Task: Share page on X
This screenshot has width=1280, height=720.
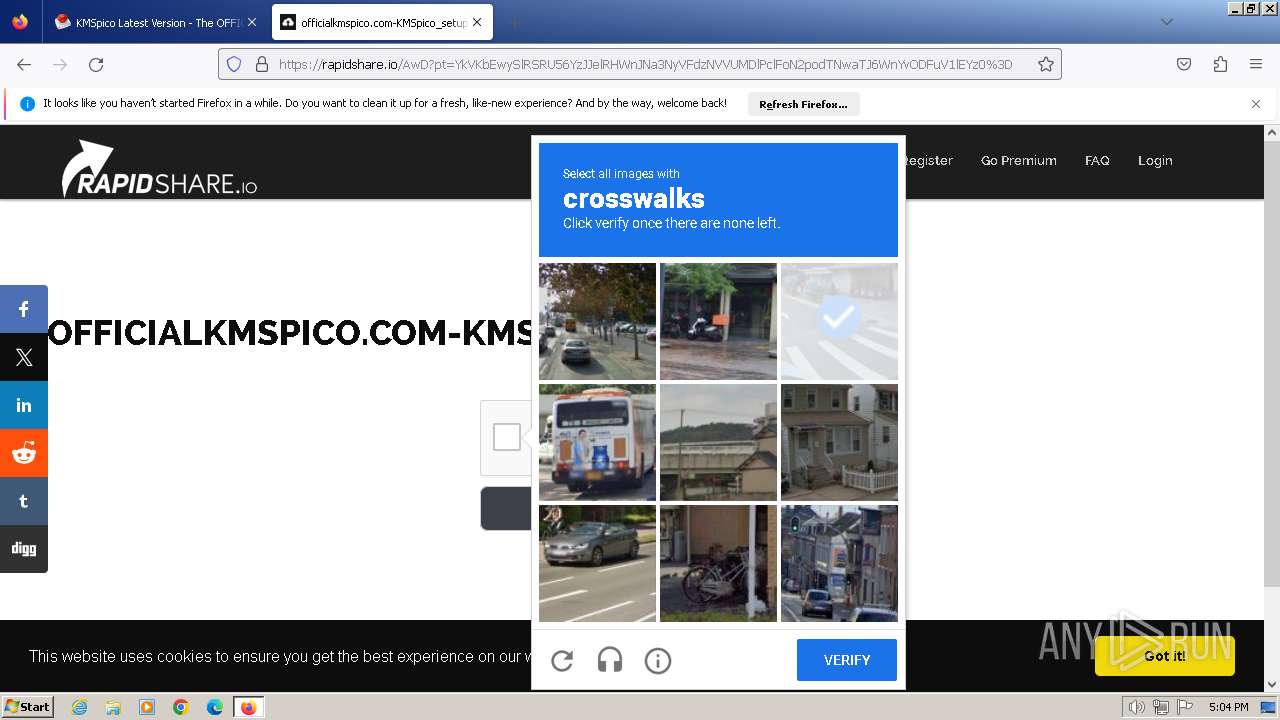Action: click(24, 357)
